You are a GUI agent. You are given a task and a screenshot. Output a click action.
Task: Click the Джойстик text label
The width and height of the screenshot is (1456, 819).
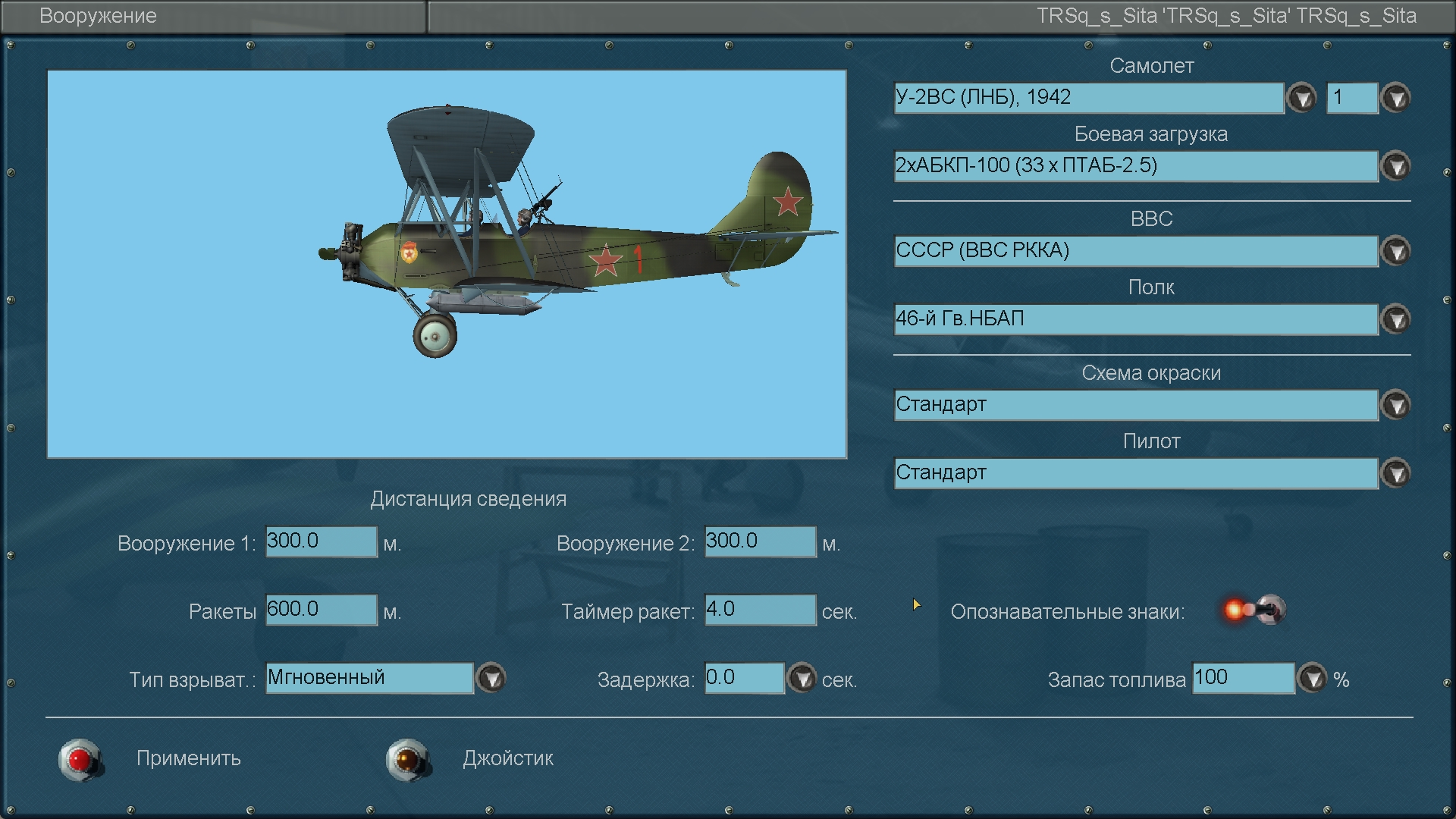(508, 758)
